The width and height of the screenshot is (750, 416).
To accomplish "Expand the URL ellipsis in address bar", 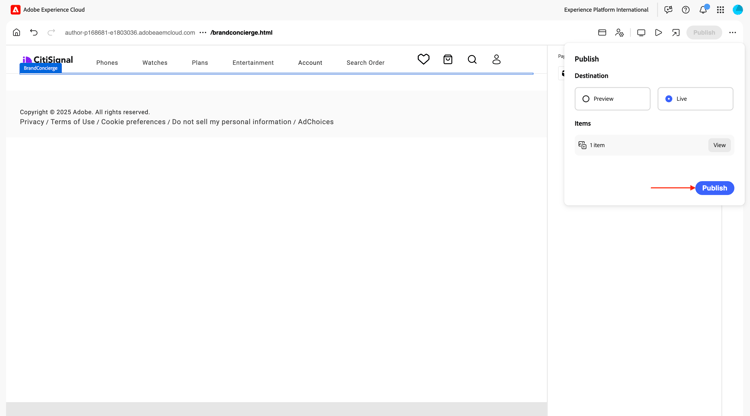I will (203, 33).
